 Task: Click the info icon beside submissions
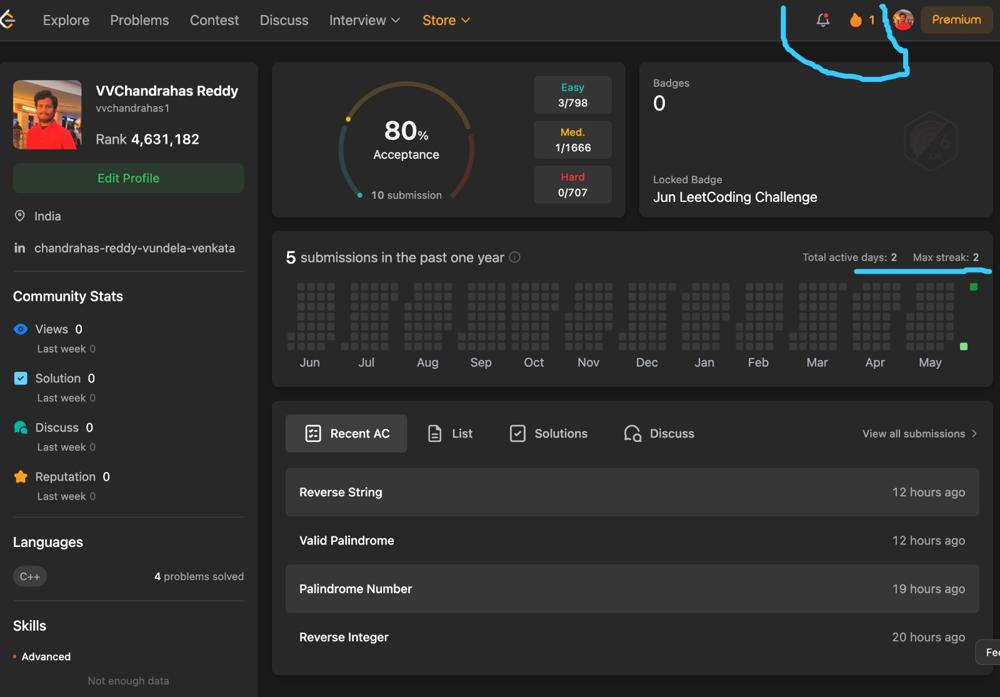pyautogui.click(x=515, y=257)
